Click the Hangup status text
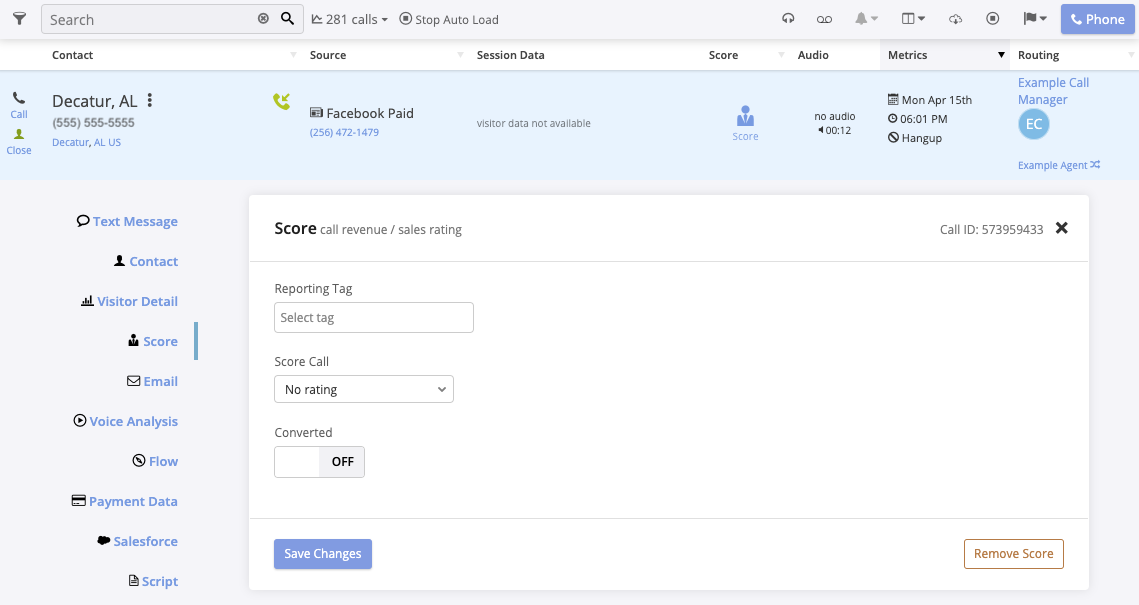This screenshot has height=605, width=1139. point(922,138)
